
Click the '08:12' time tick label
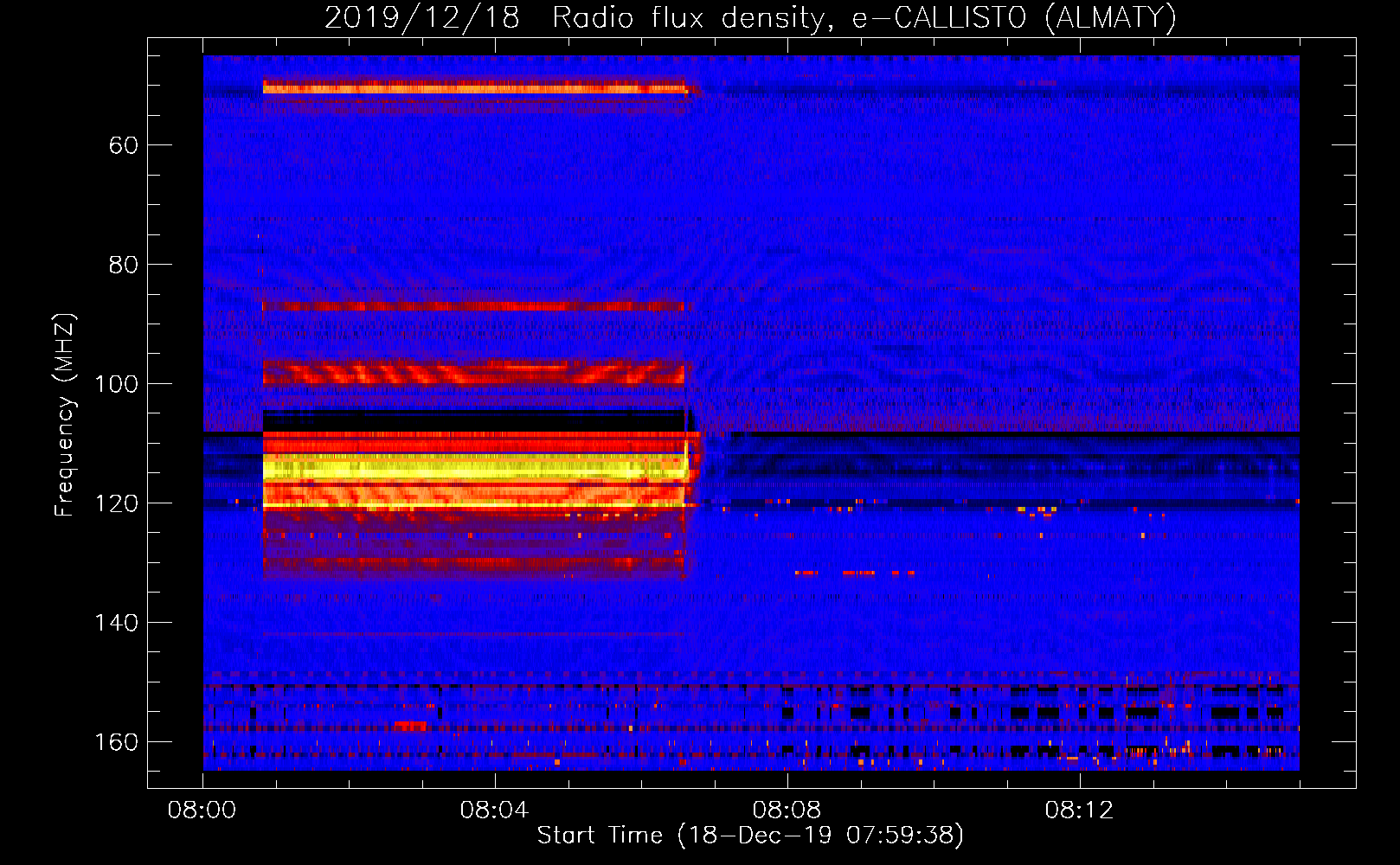pos(1079,811)
